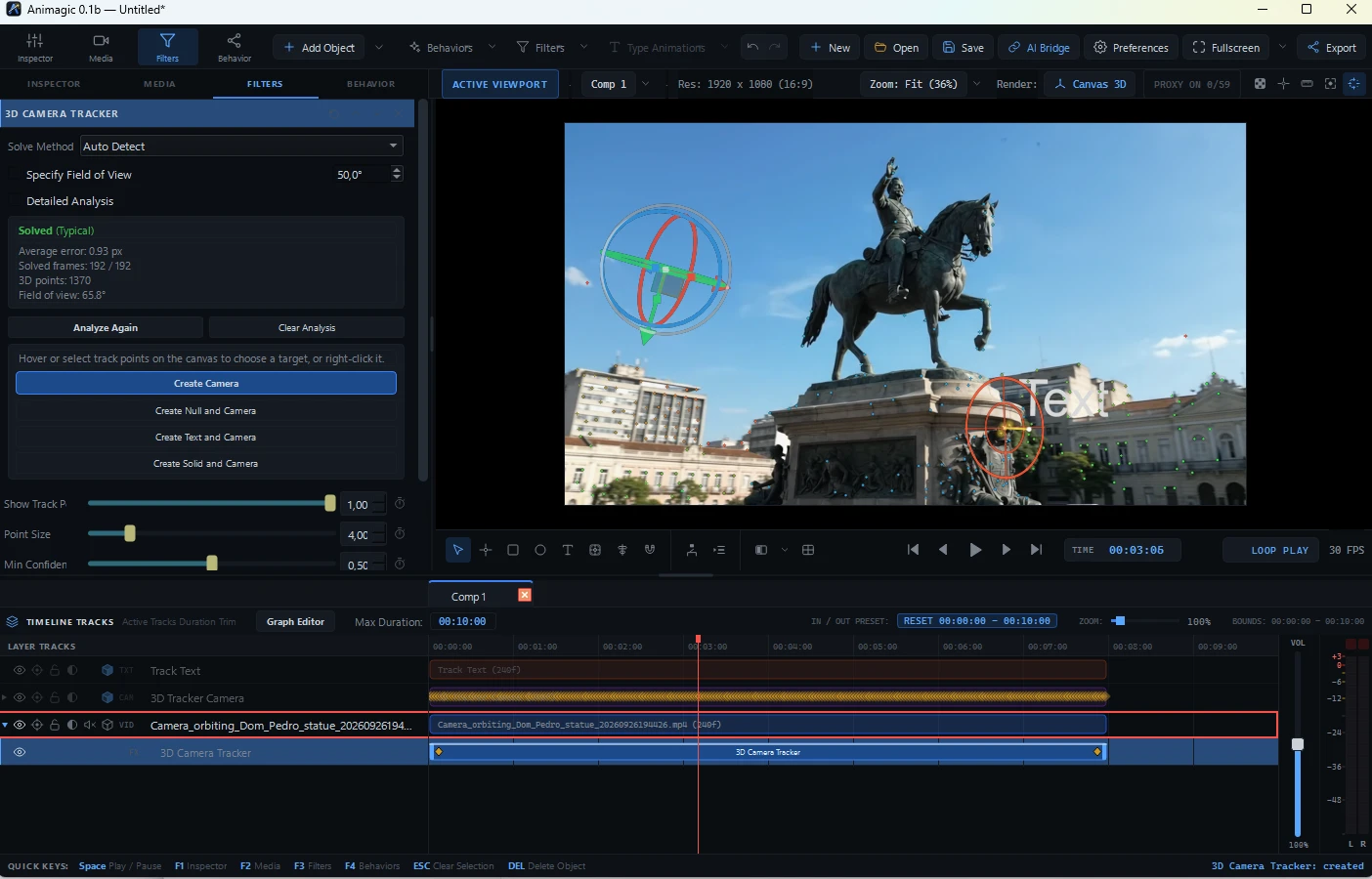1372x879 pixels.
Task: Switch to the Behavior tab
Action: 371,84
